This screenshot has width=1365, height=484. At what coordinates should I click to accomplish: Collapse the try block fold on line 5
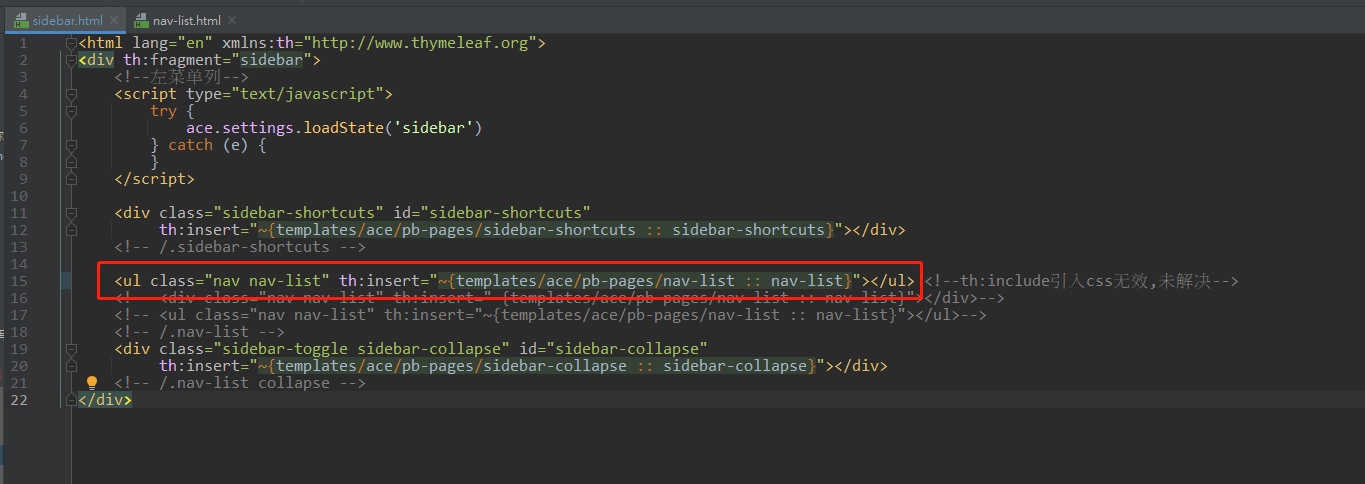tap(71, 111)
